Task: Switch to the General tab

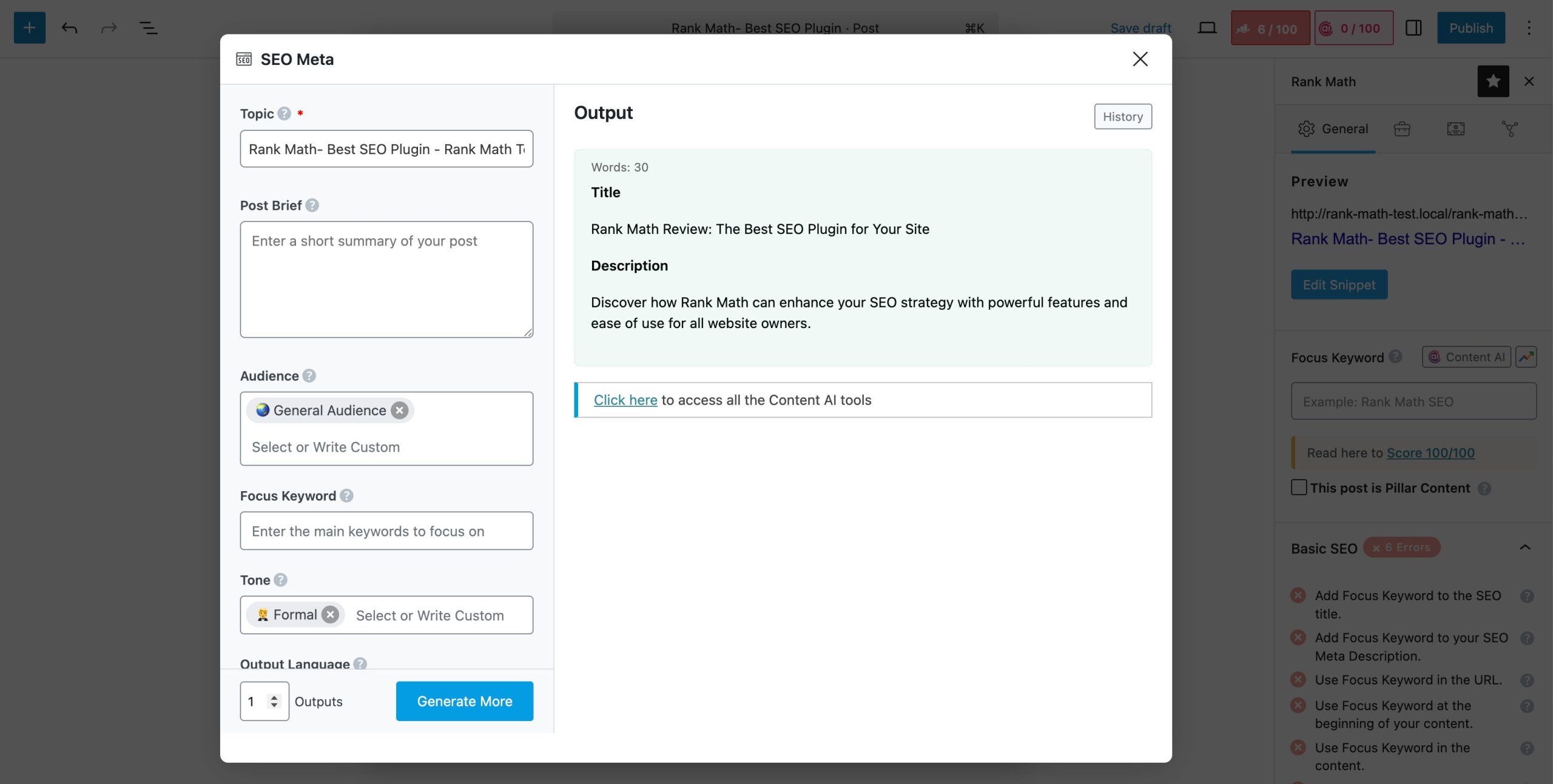Action: click(1333, 129)
